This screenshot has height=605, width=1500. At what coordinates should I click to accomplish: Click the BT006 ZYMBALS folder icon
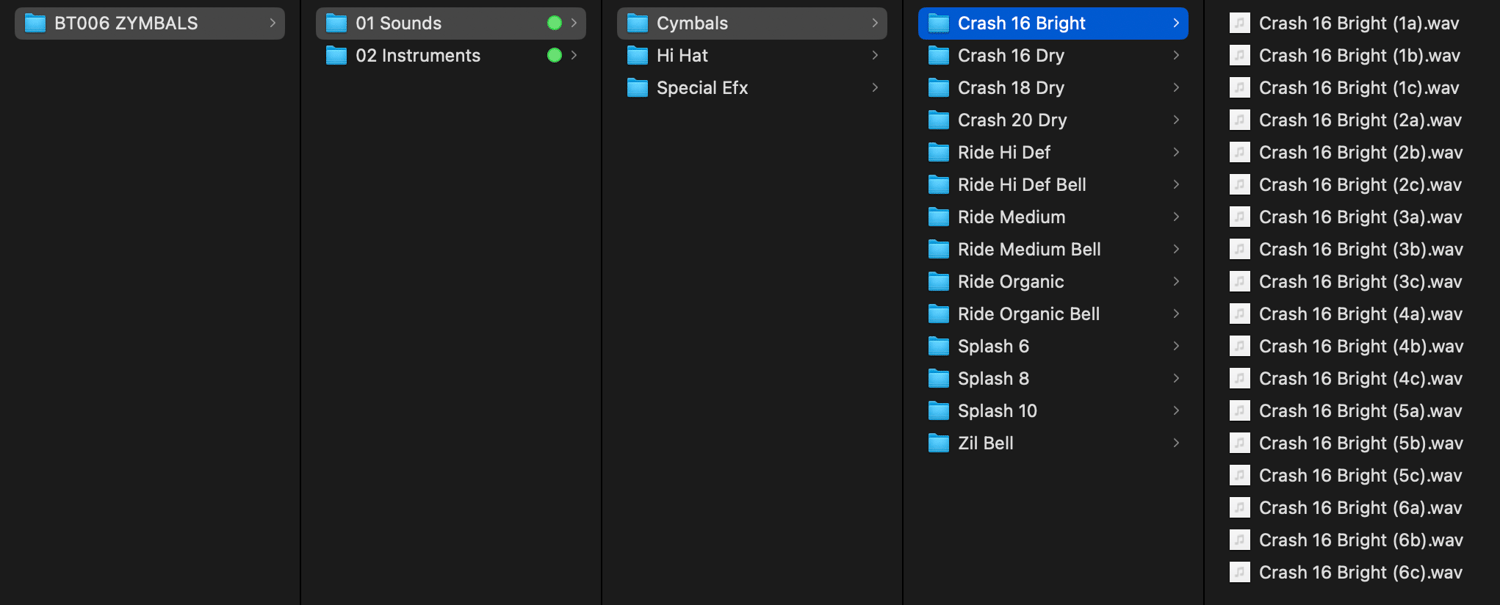35,23
